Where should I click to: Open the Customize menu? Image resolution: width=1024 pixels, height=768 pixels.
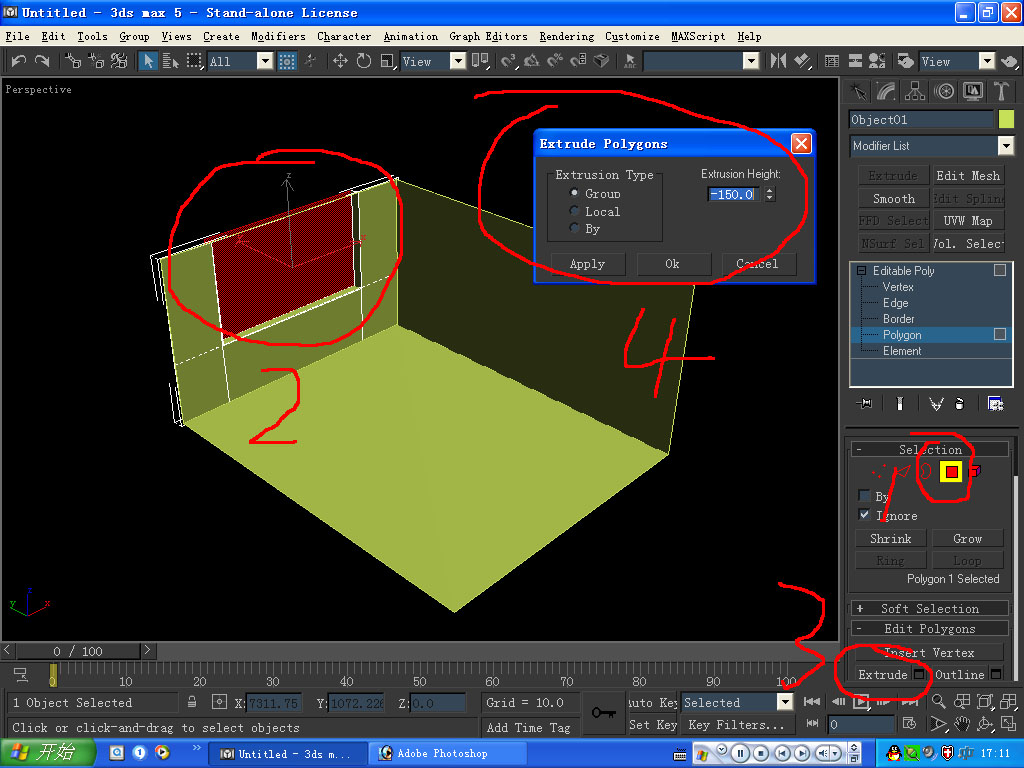click(632, 36)
